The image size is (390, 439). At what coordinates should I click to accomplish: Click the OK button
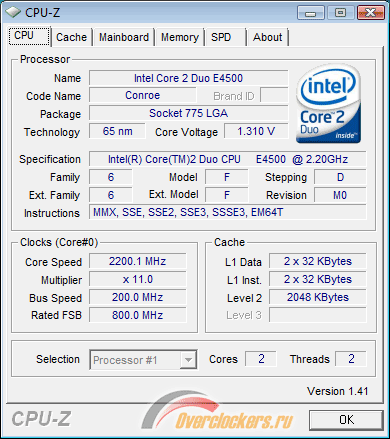346,420
